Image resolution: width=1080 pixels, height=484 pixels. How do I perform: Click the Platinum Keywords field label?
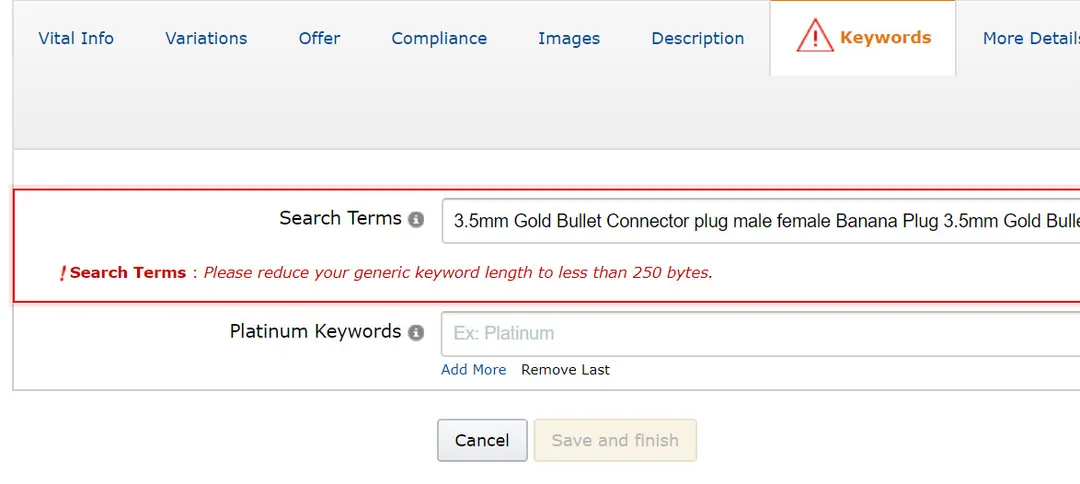point(315,331)
